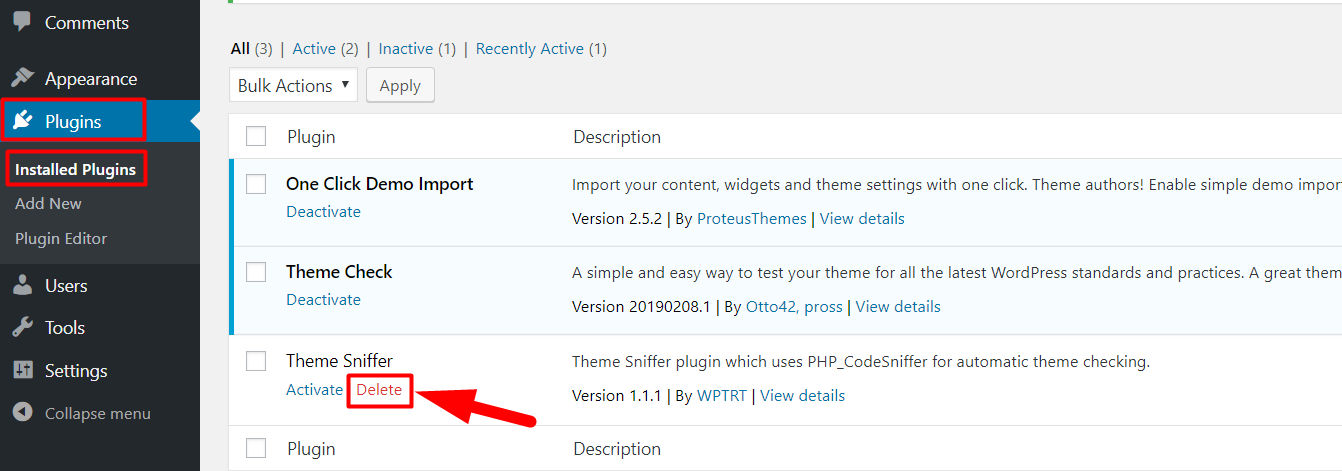
Task: Deactivate One Click Demo Import
Action: pyautogui.click(x=323, y=211)
